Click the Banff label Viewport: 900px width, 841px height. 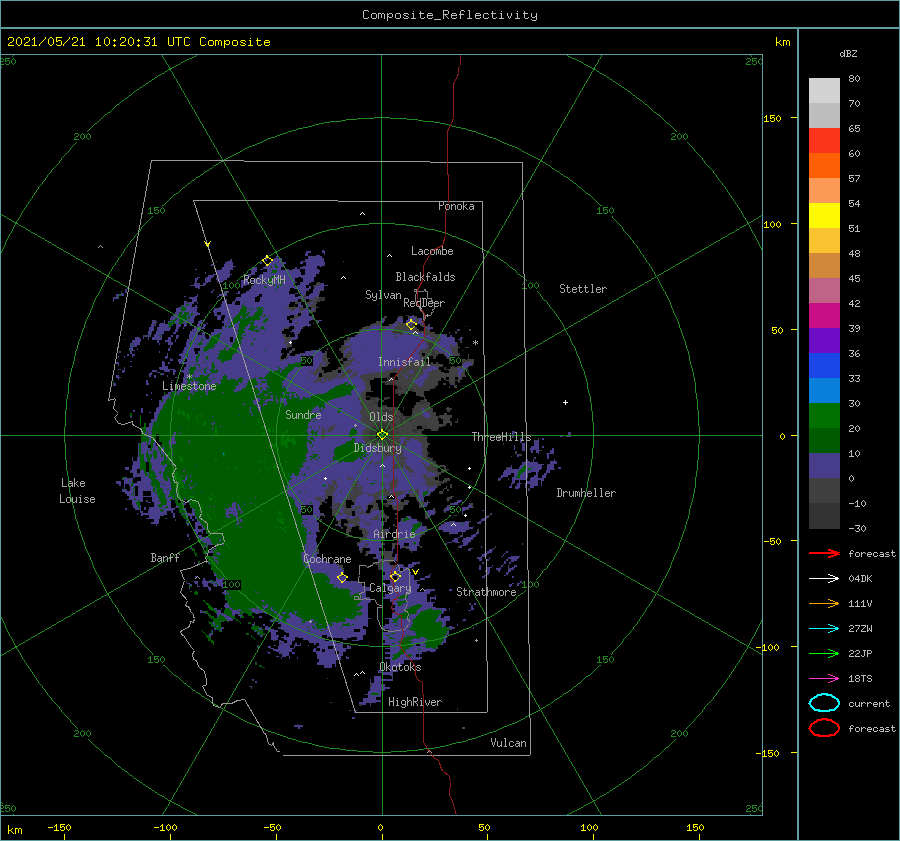point(165,557)
